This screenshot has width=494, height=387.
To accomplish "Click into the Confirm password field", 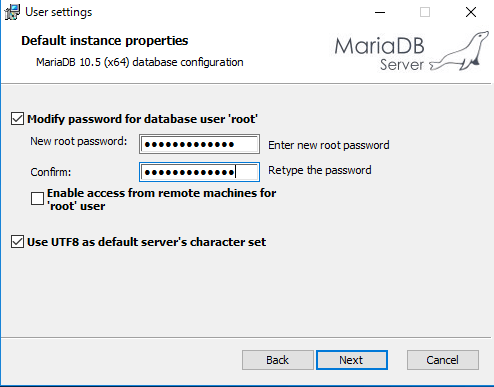I will (199, 172).
